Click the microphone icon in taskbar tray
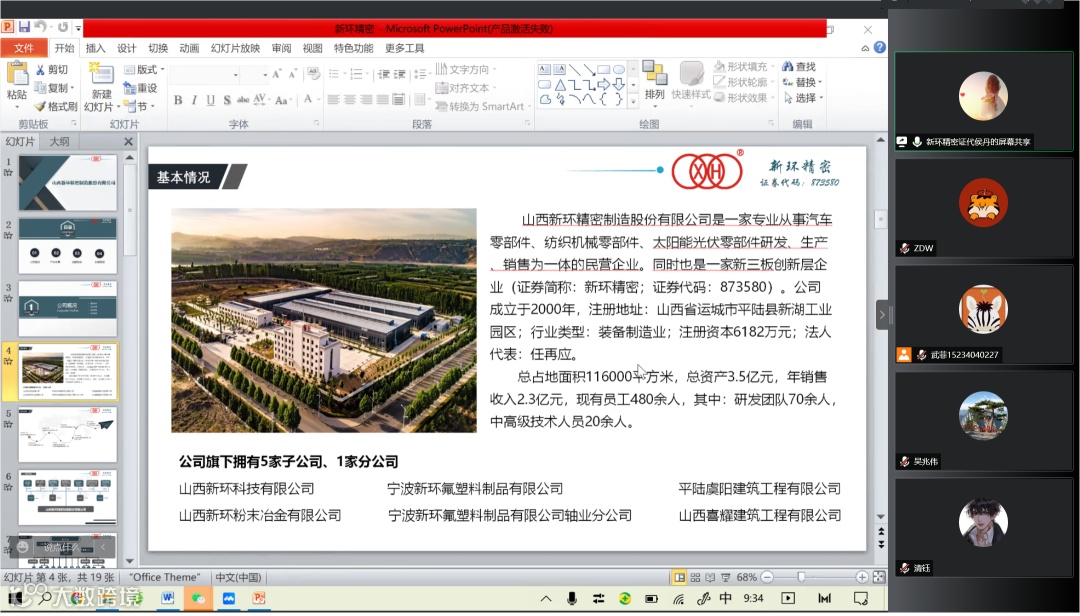Image resolution: width=1080 pixels, height=616 pixels. coord(572,598)
